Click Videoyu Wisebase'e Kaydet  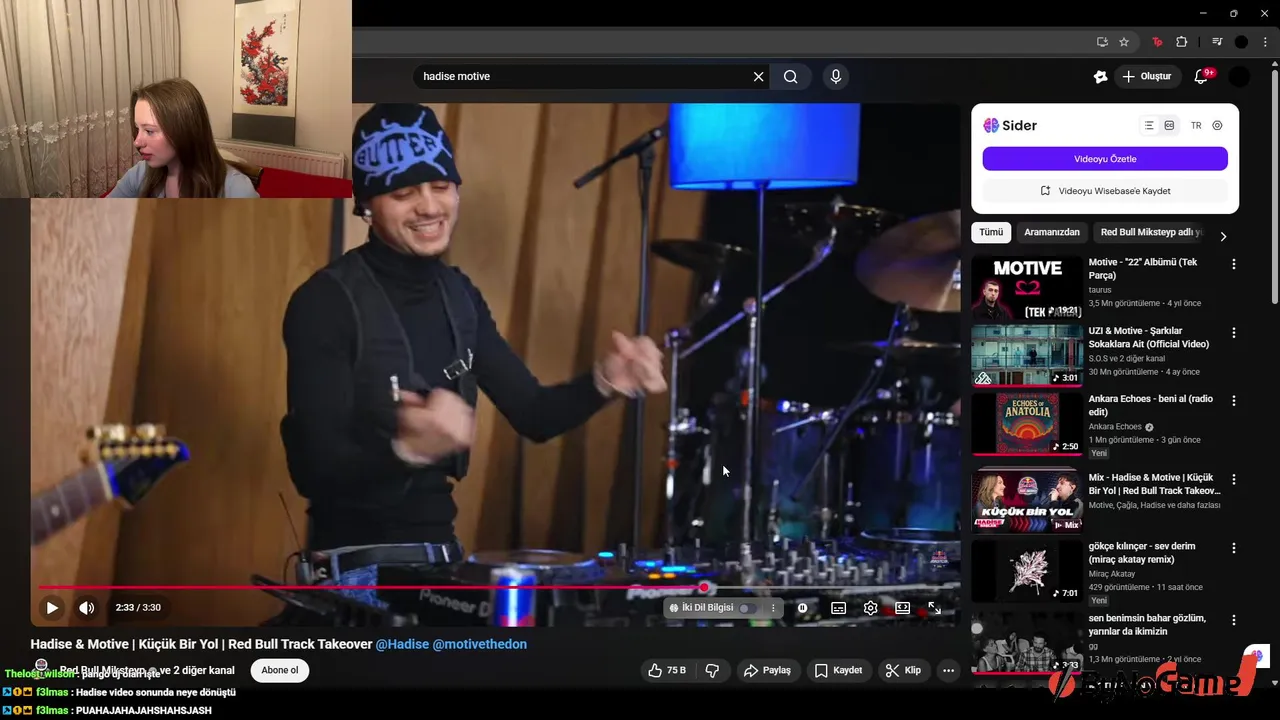click(1105, 190)
